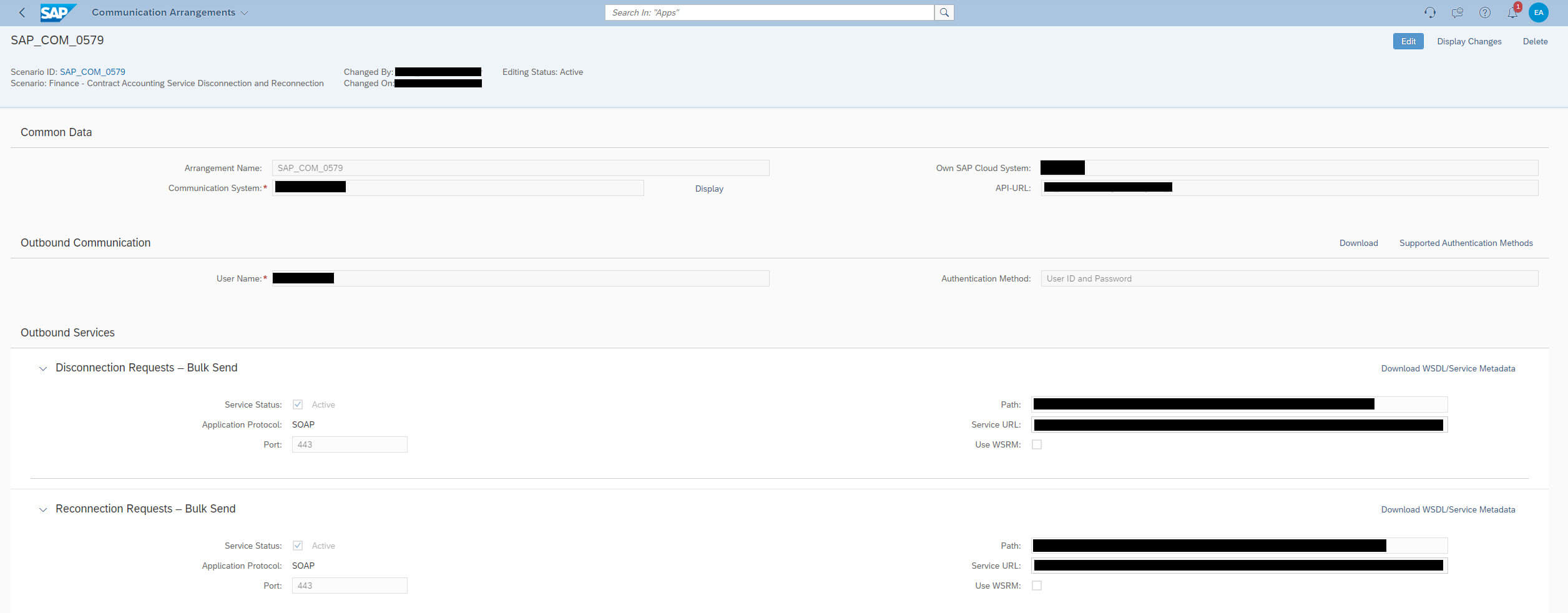
Task: Click the Communication System field
Action: 458,188
